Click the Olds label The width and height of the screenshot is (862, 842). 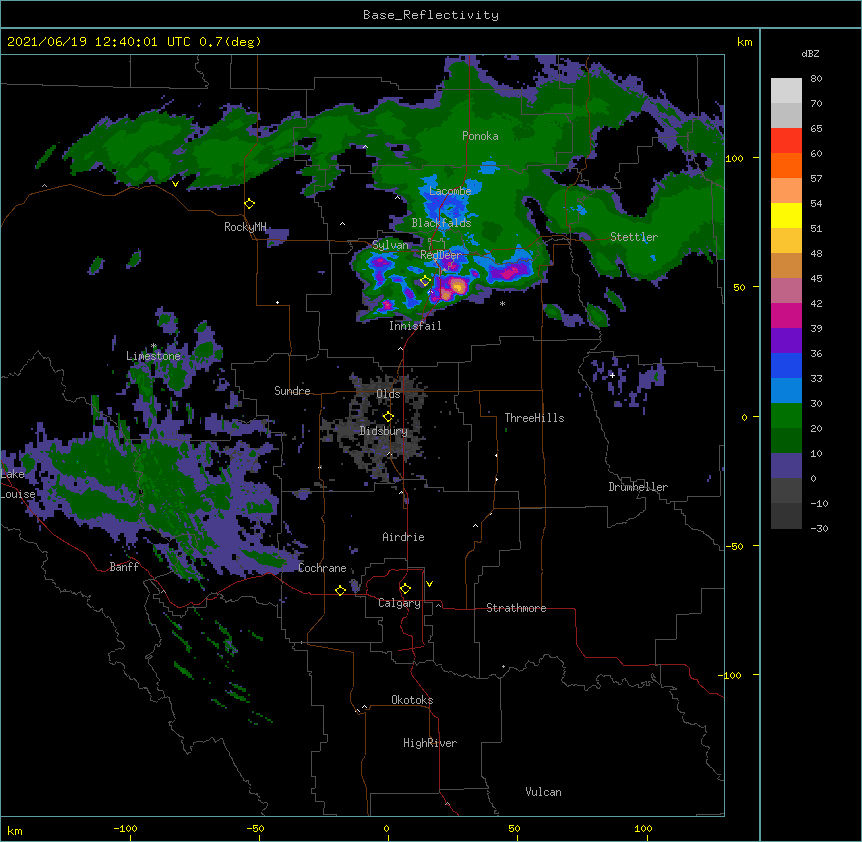pos(388,394)
